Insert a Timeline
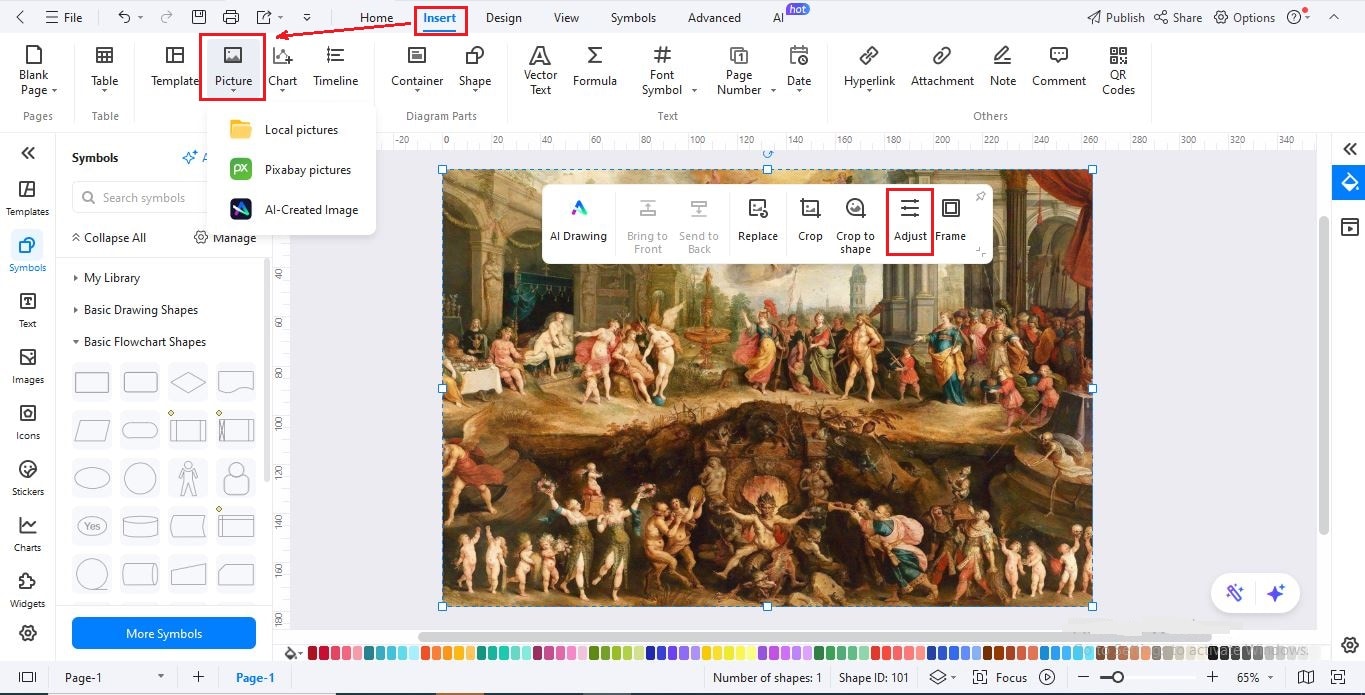Image resolution: width=1365 pixels, height=695 pixels. (x=335, y=67)
